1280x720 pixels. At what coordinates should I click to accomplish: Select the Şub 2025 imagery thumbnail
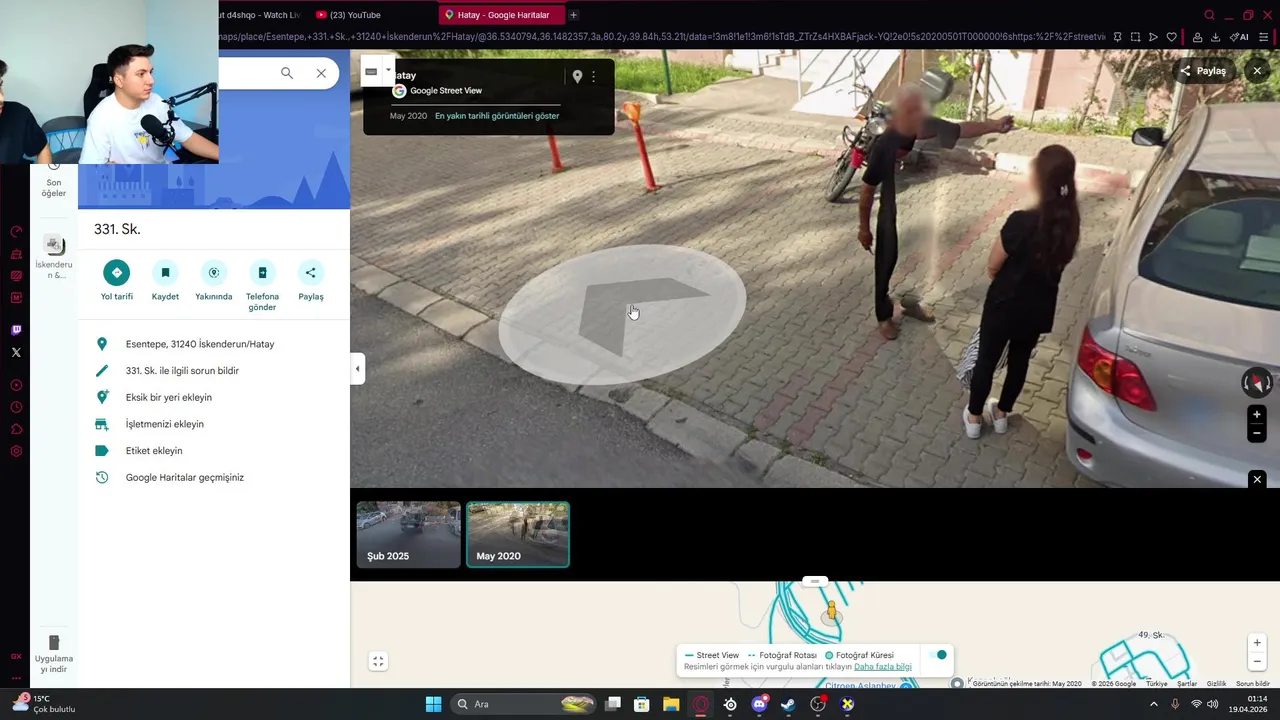[409, 535]
